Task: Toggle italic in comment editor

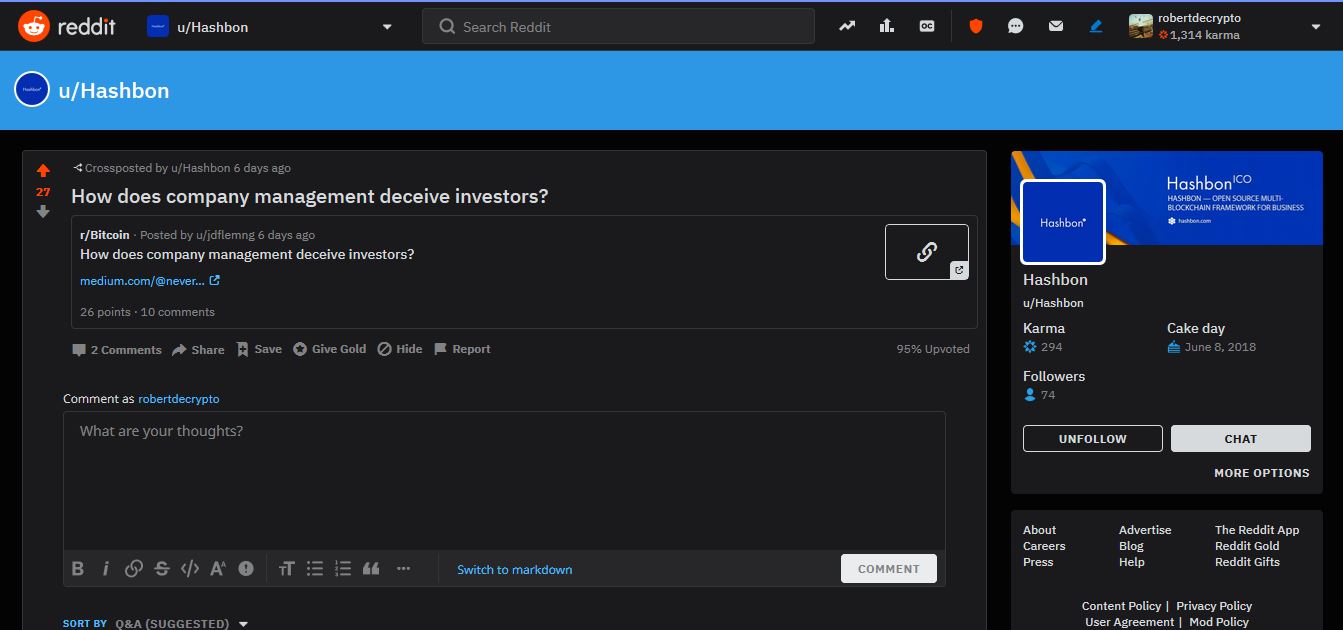Action: pyautogui.click(x=105, y=569)
